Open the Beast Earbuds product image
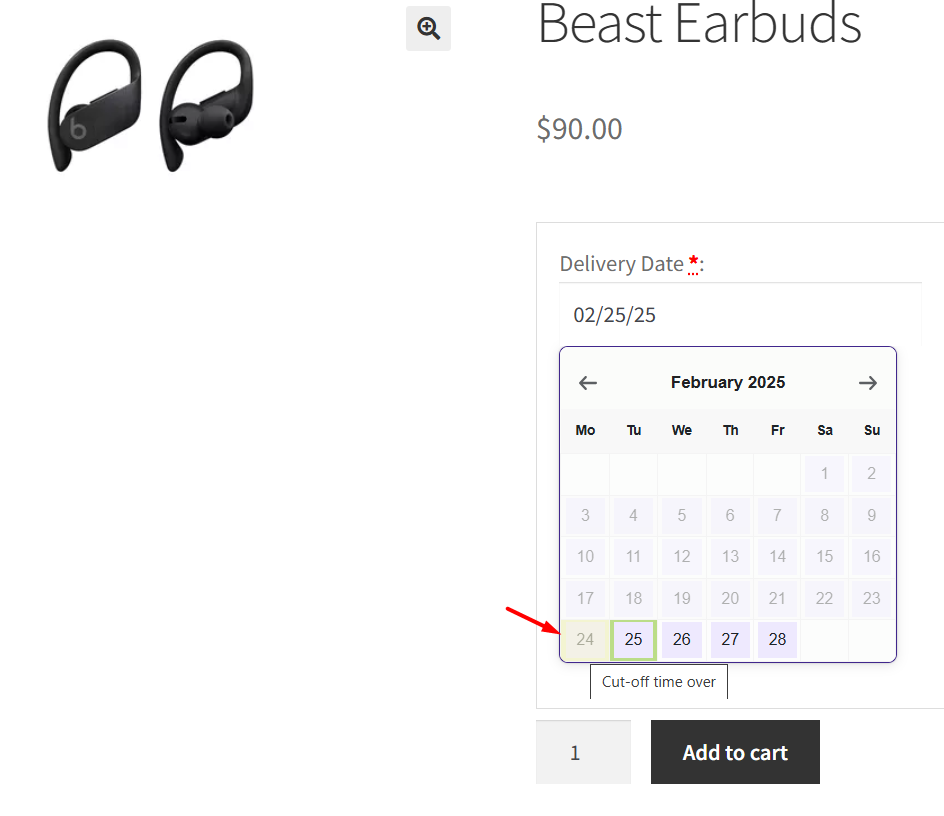Screen dimensions: 944x816 pos(150,105)
